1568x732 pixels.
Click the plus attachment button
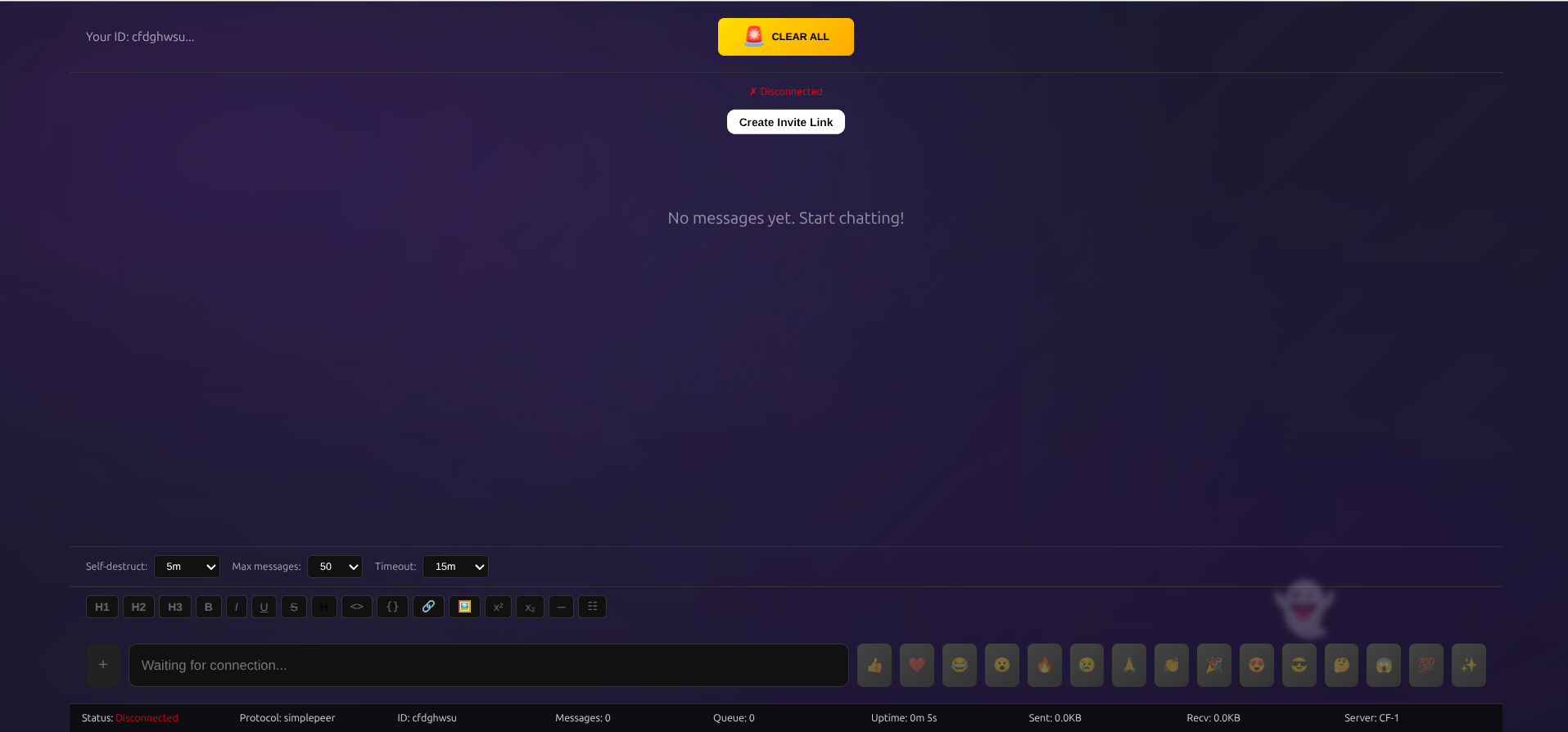(103, 665)
